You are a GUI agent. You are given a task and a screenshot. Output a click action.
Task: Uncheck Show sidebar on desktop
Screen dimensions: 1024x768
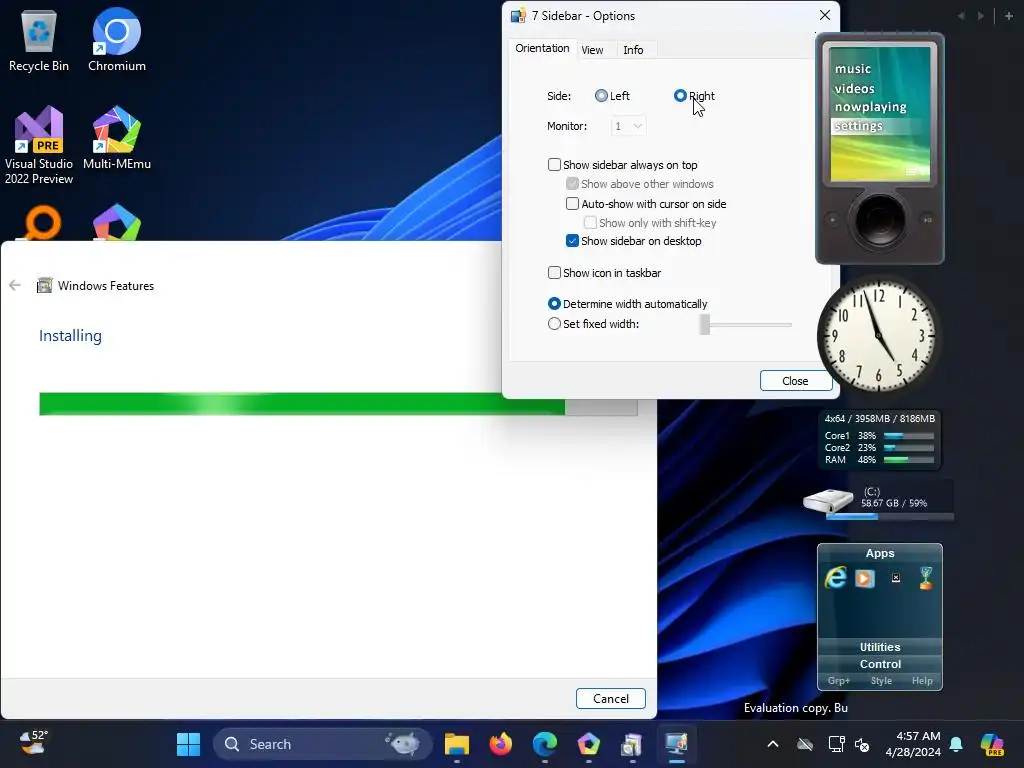[x=572, y=241]
